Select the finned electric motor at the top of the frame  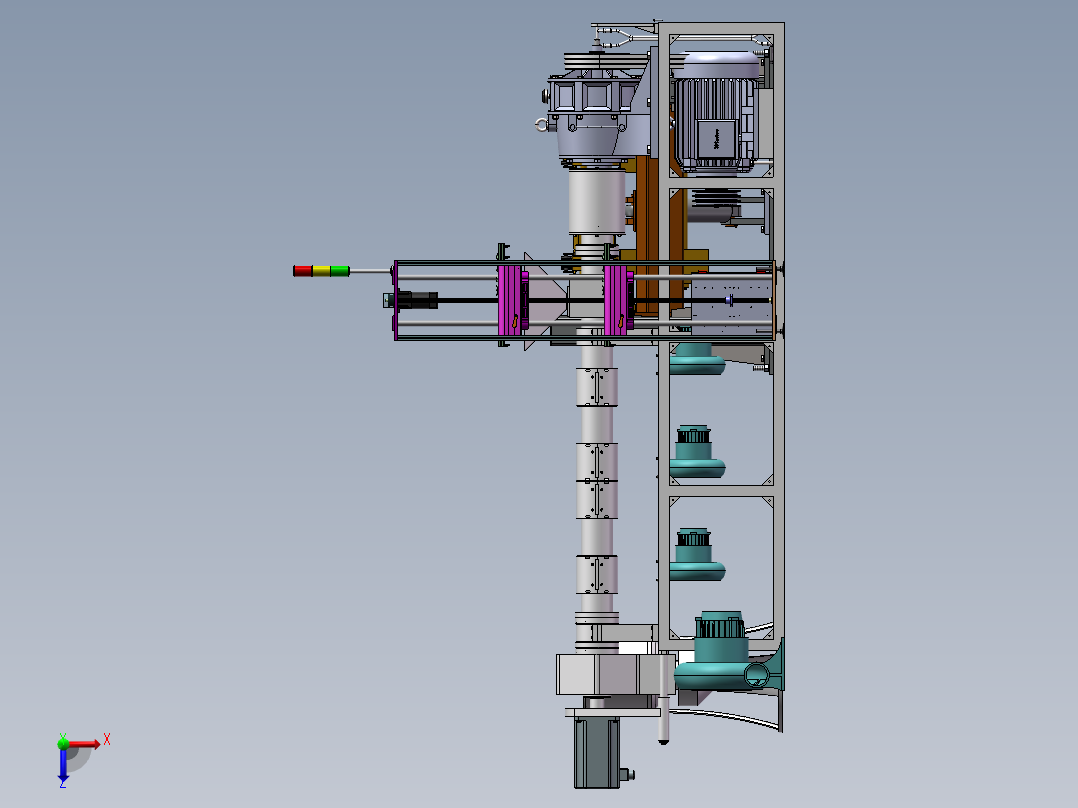(715, 112)
